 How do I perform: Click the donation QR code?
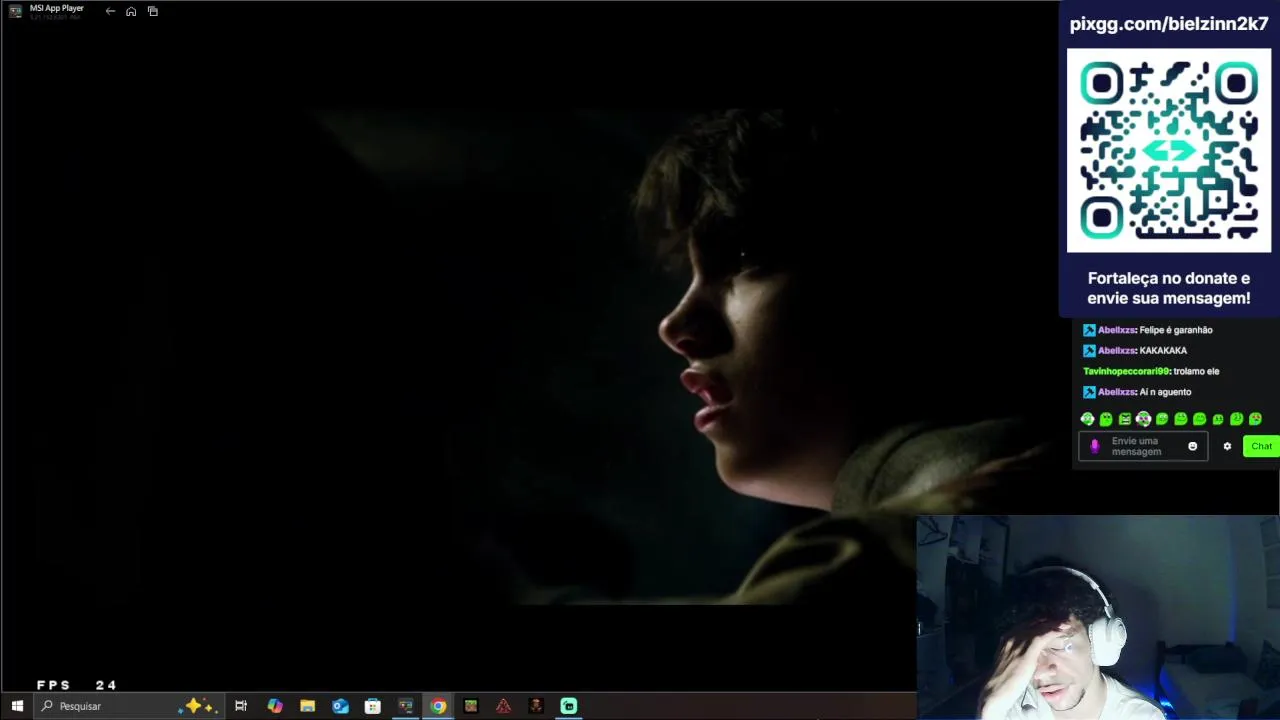(1169, 150)
